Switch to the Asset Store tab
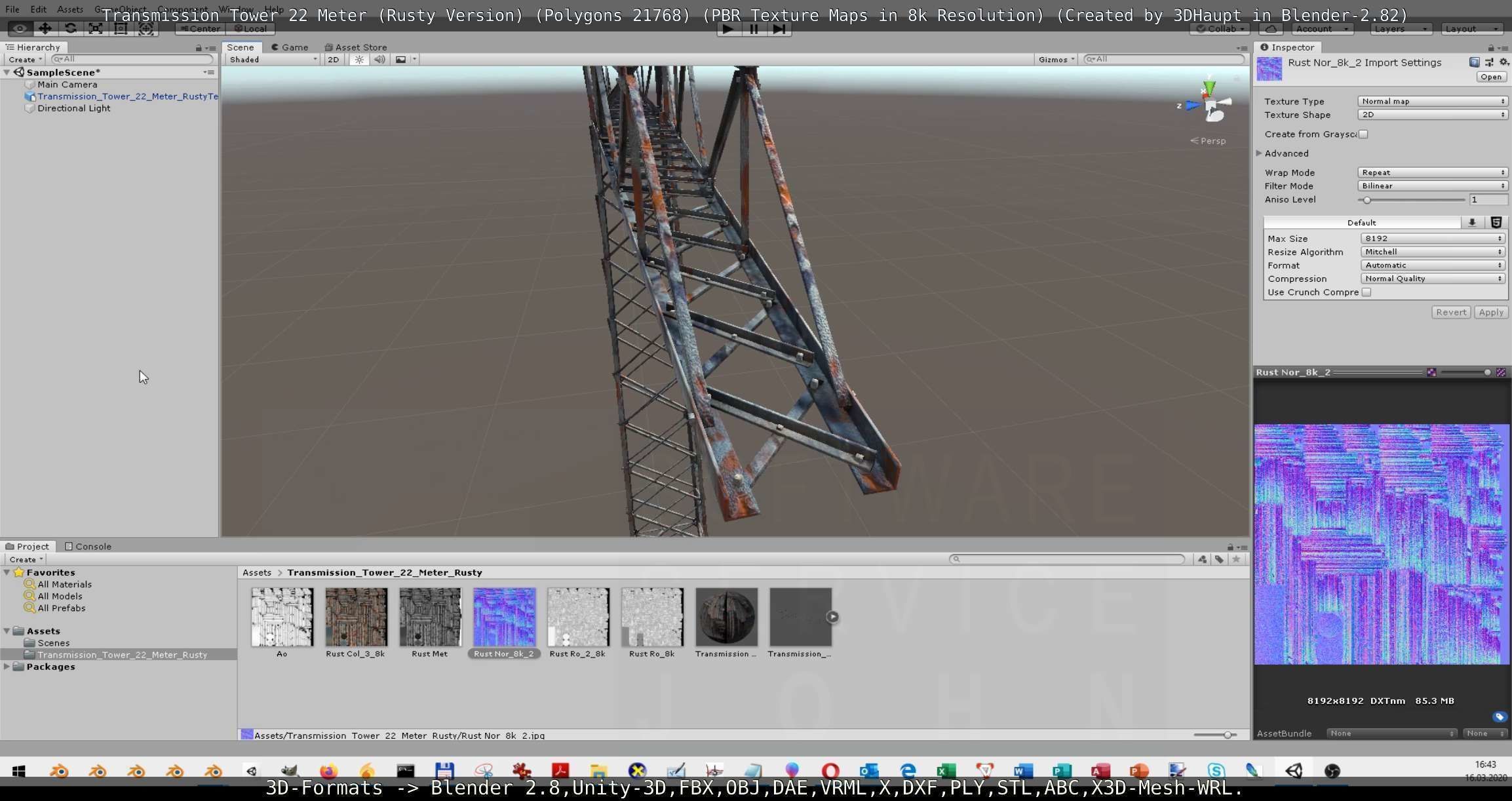1512x801 pixels. [356, 47]
